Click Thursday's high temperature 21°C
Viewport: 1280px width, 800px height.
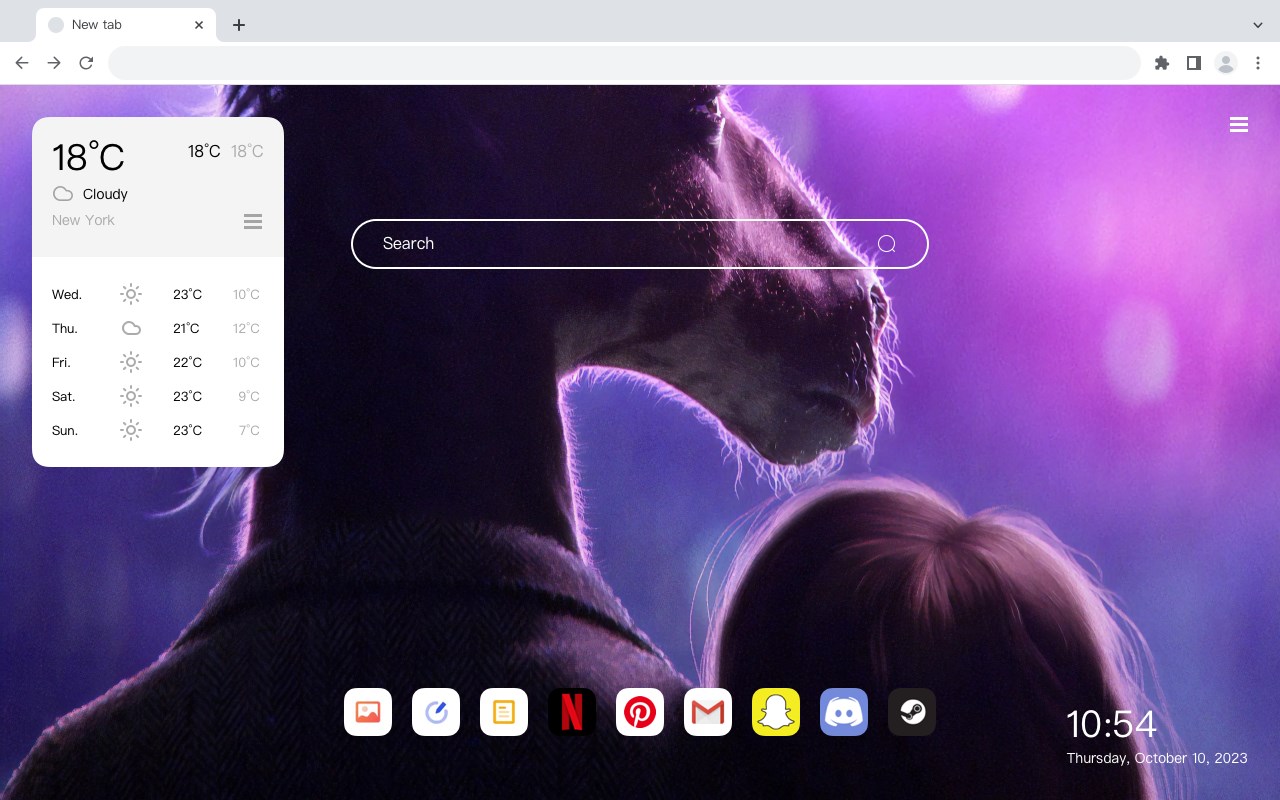pos(186,328)
